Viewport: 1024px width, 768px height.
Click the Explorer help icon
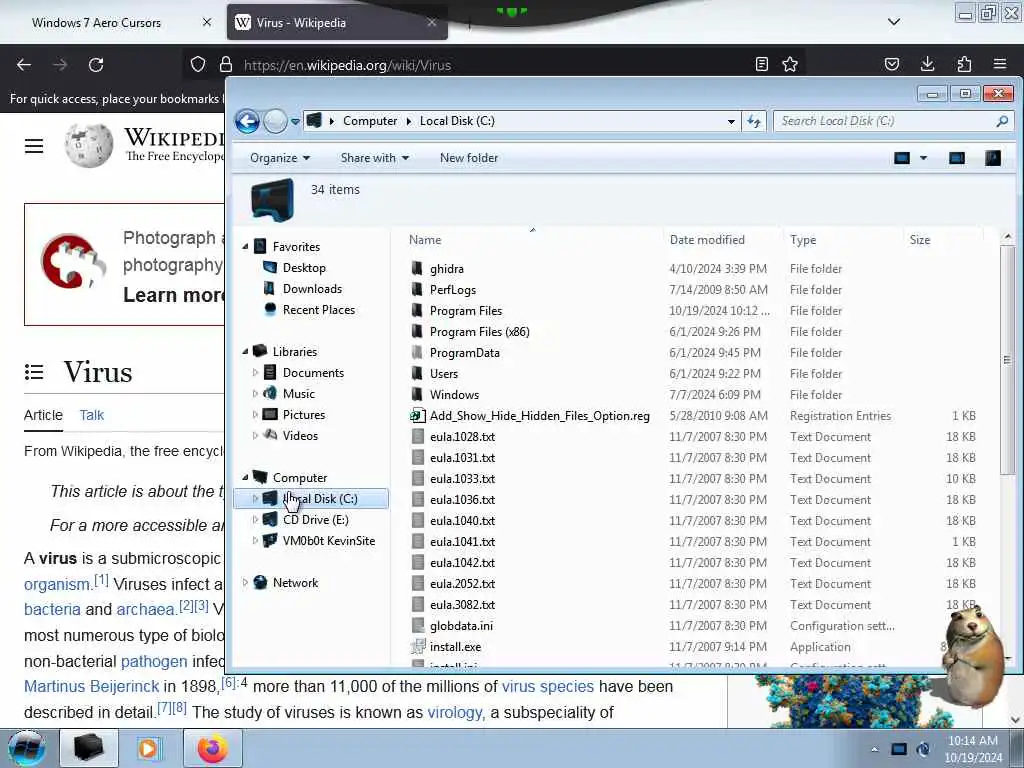pos(993,158)
